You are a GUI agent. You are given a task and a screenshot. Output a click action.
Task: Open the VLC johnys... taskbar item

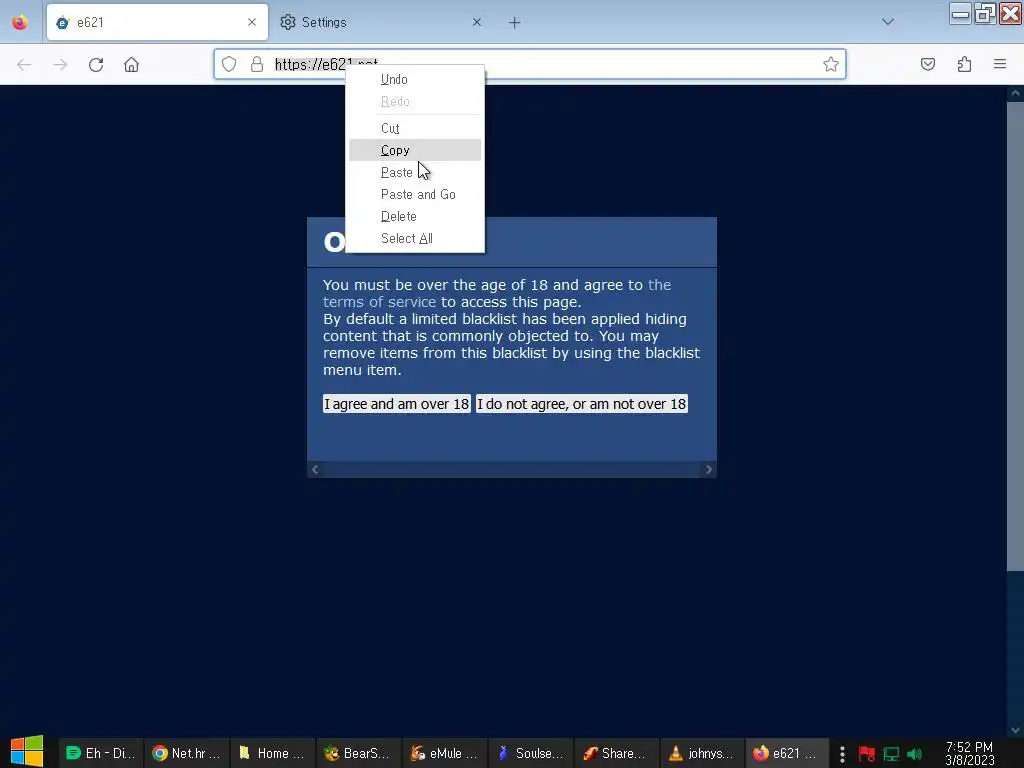tap(701, 753)
